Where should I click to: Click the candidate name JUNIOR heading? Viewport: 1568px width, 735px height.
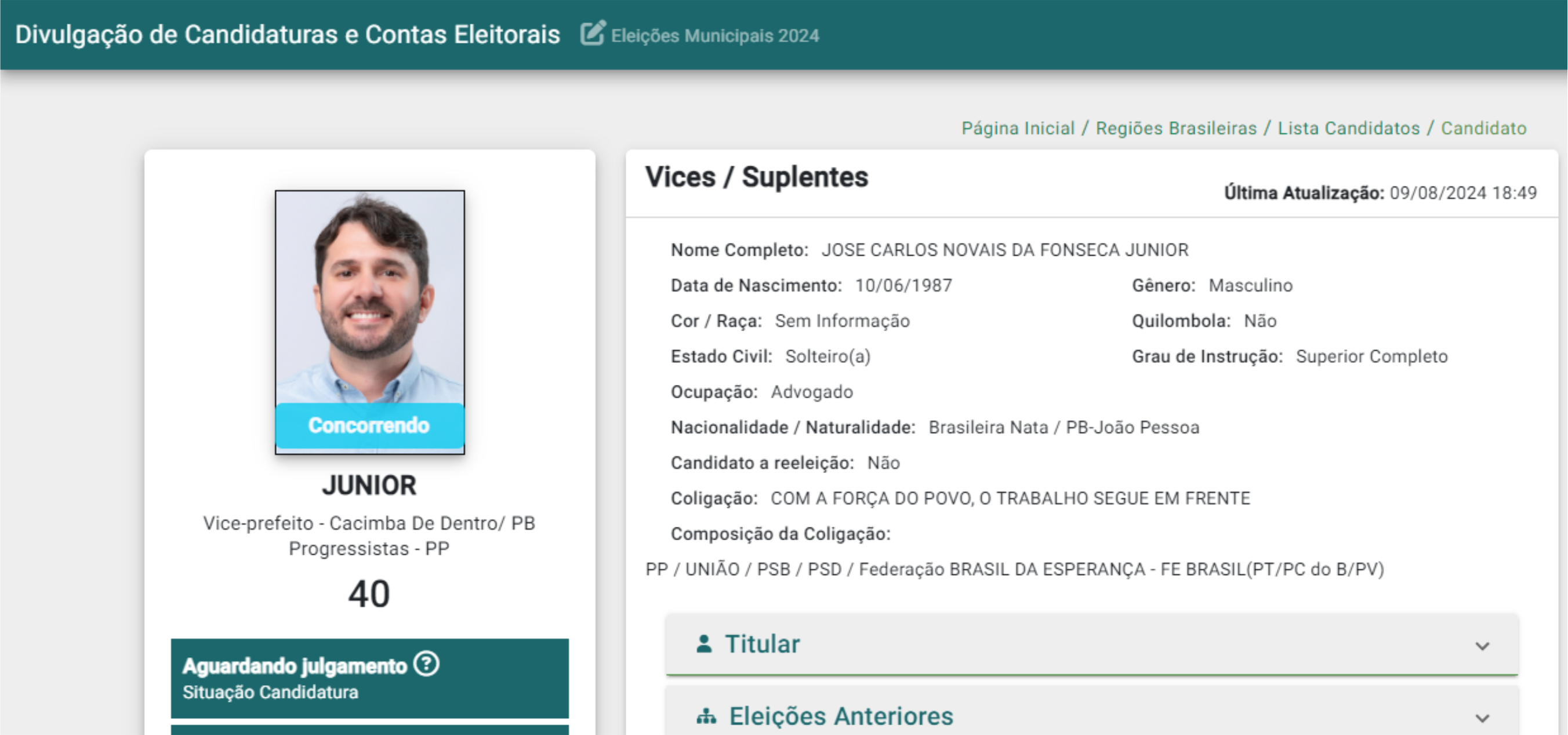pyautogui.click(x=369, y=486)
